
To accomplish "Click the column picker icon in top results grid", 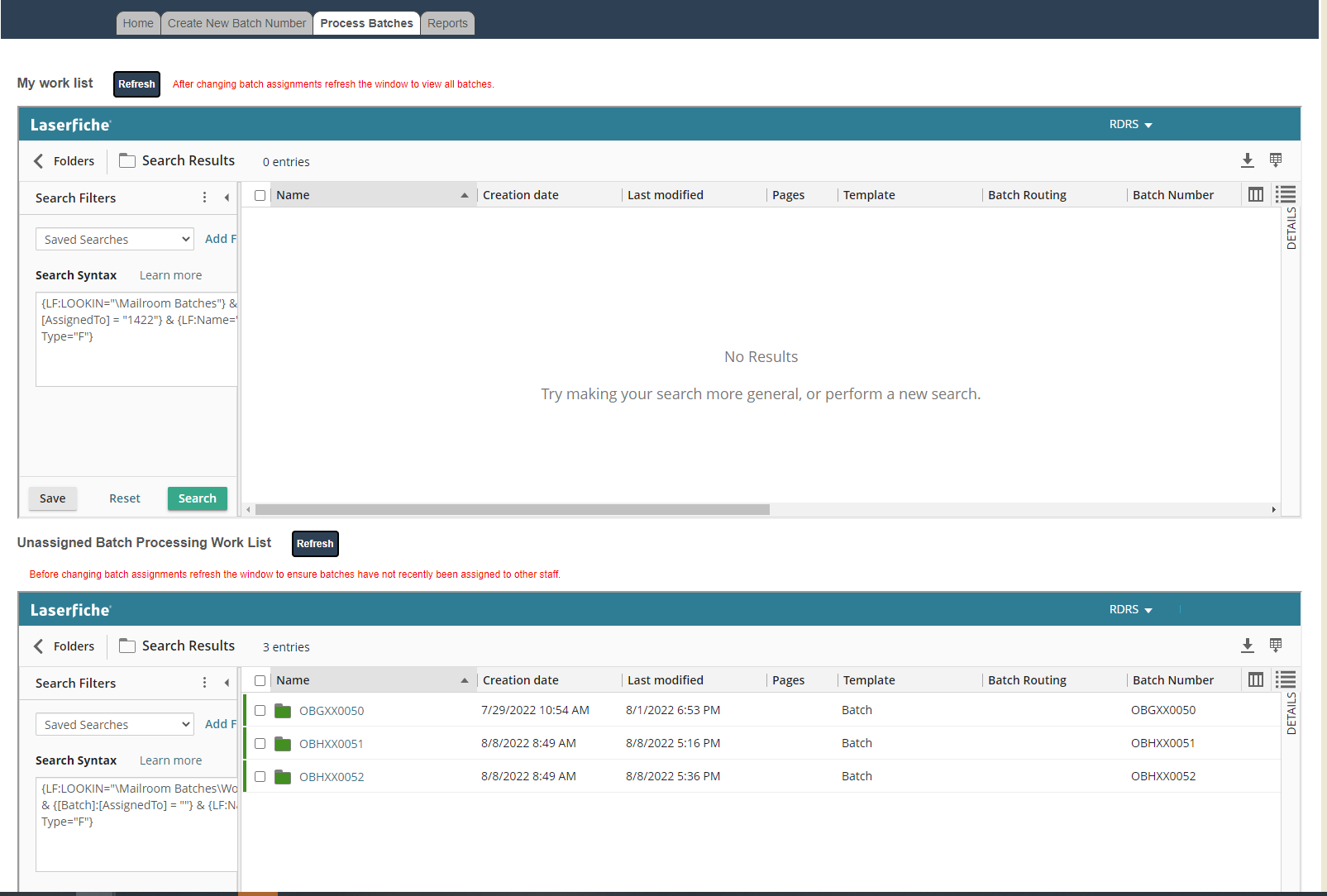I will [1255, 195].
